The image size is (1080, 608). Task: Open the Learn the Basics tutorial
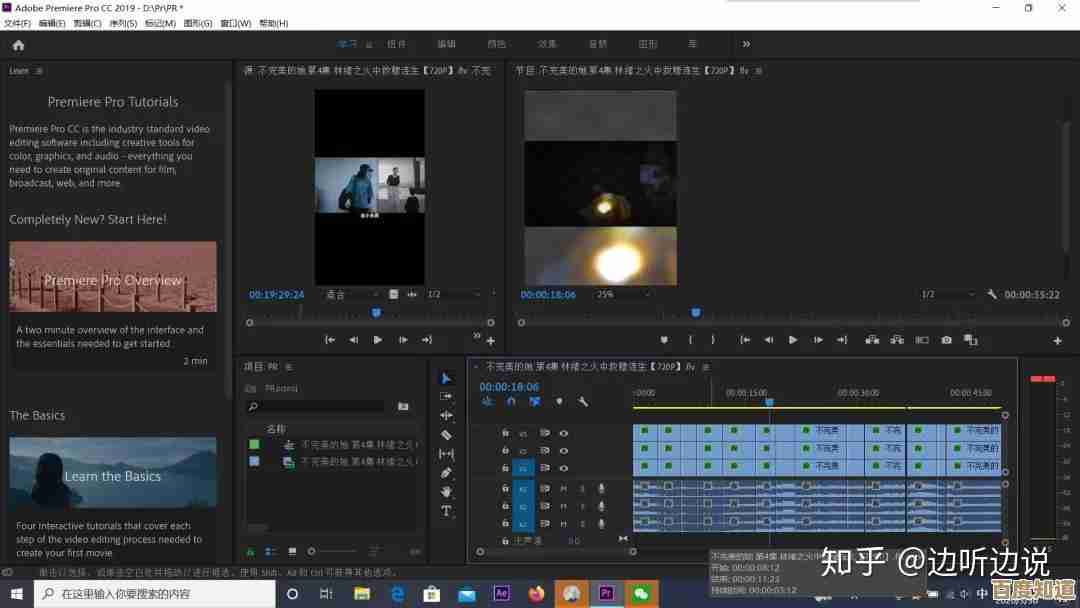(x=113, y=476)
